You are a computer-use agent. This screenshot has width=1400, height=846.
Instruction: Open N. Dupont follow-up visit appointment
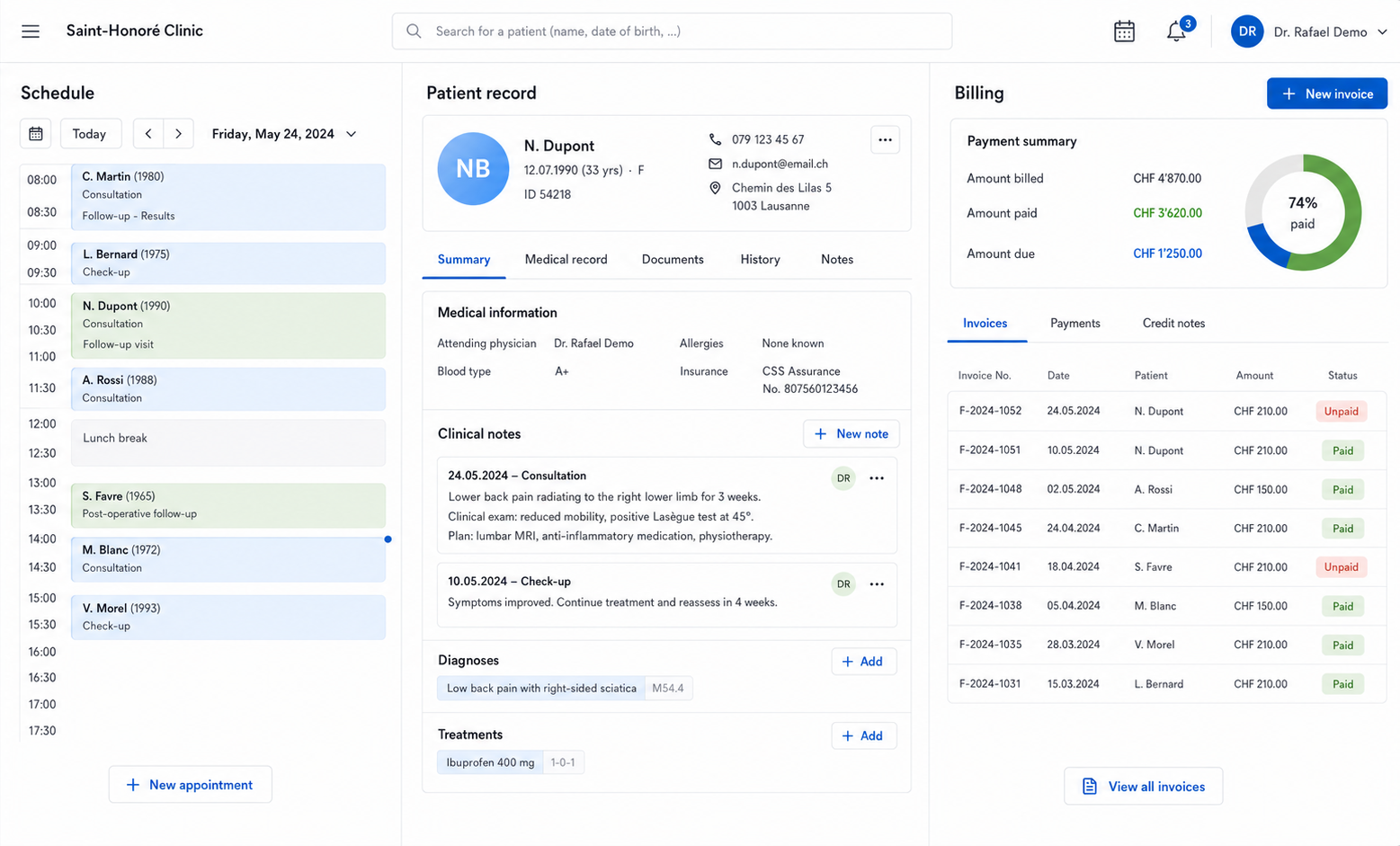click(x=228, y=325)
